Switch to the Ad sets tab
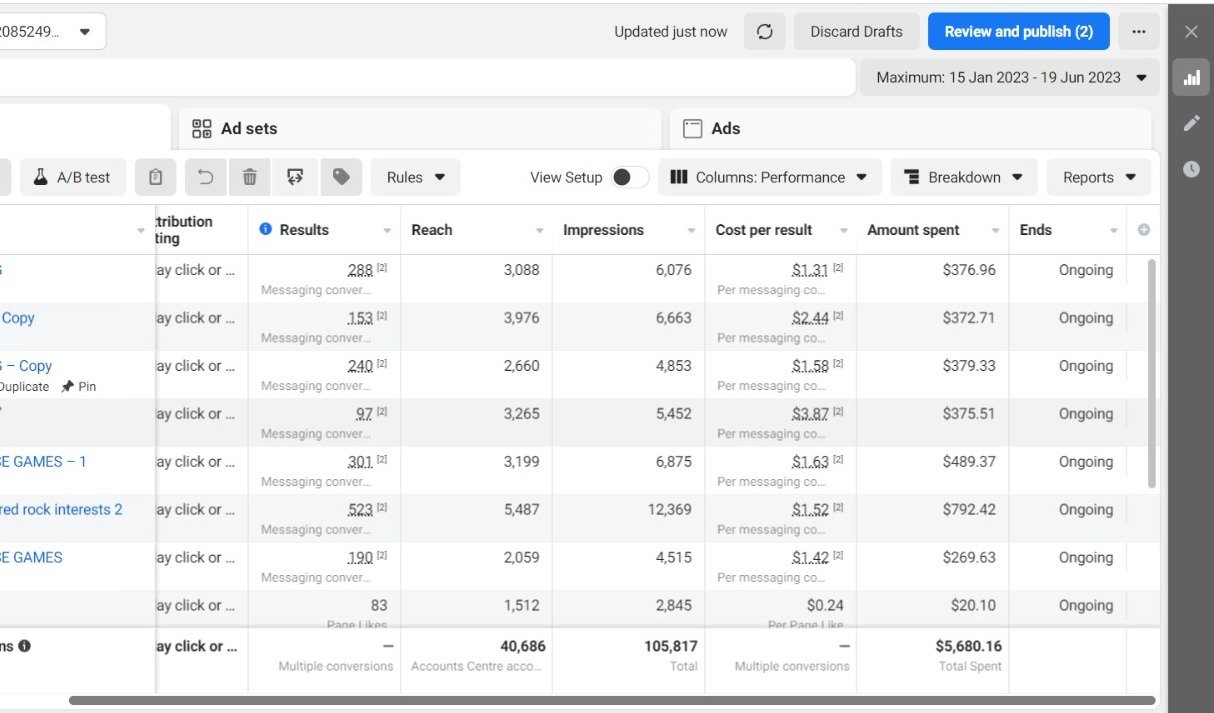 pyautogui.click(x=249, y=128)
